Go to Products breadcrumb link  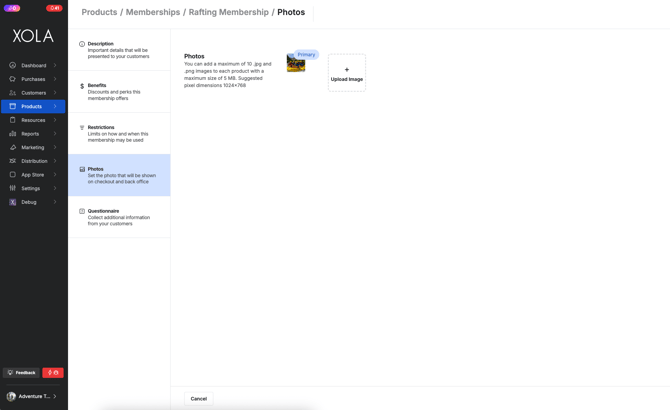coord(99,12)
